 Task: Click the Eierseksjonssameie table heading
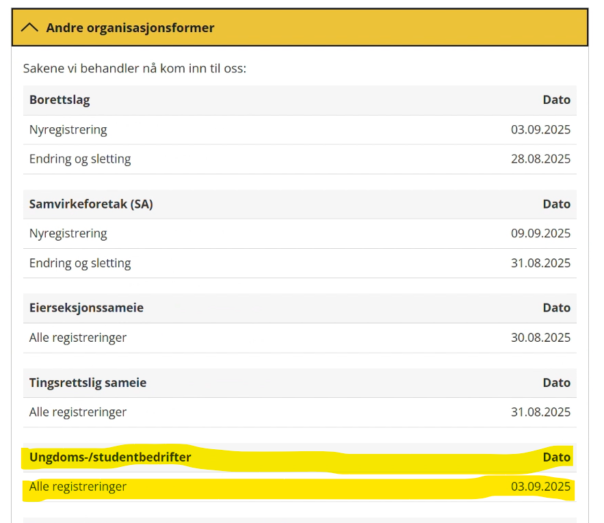[86, 308]
